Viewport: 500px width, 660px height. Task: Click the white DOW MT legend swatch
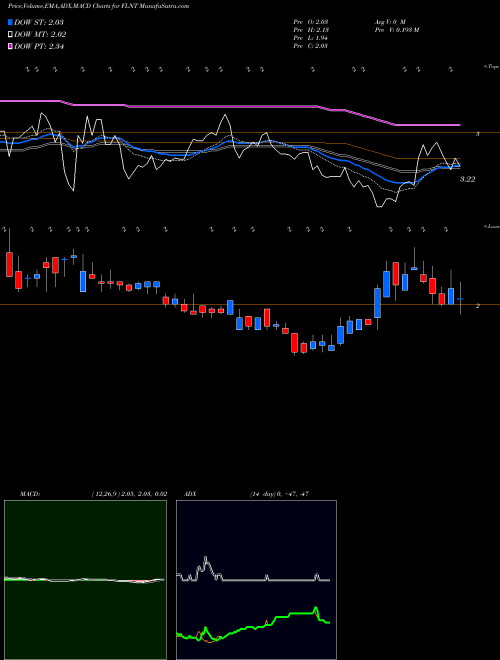(x=10, y=35)
